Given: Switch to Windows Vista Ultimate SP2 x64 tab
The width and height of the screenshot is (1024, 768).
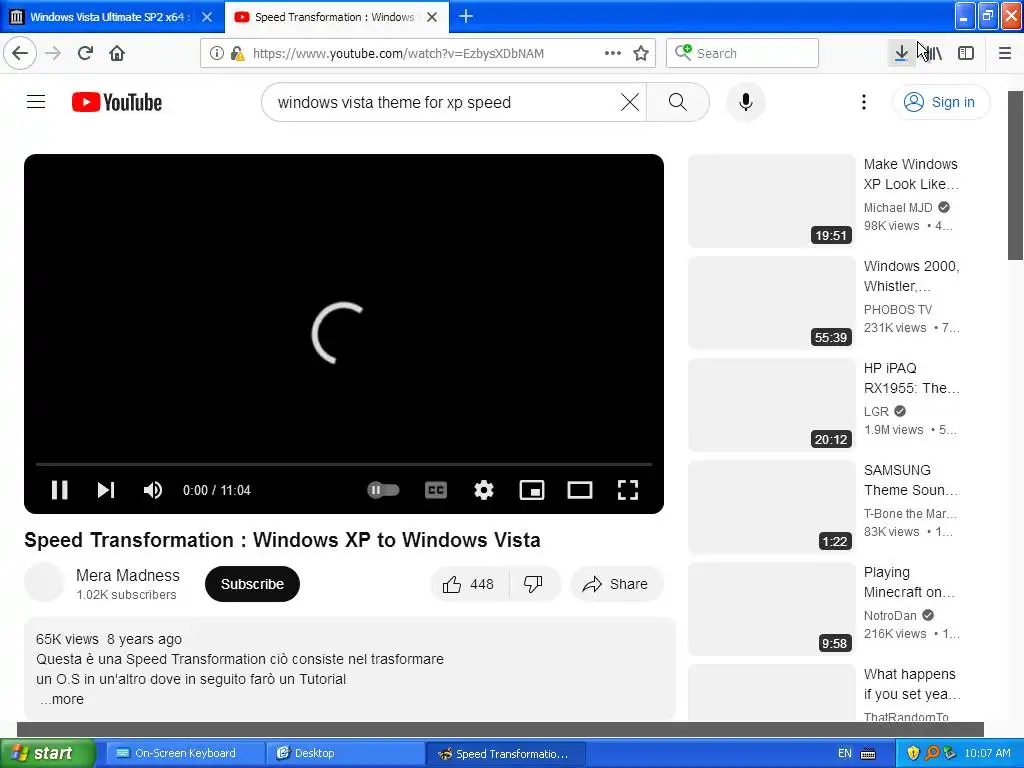Looking at the screenshot, I should [x=111, y=17].
